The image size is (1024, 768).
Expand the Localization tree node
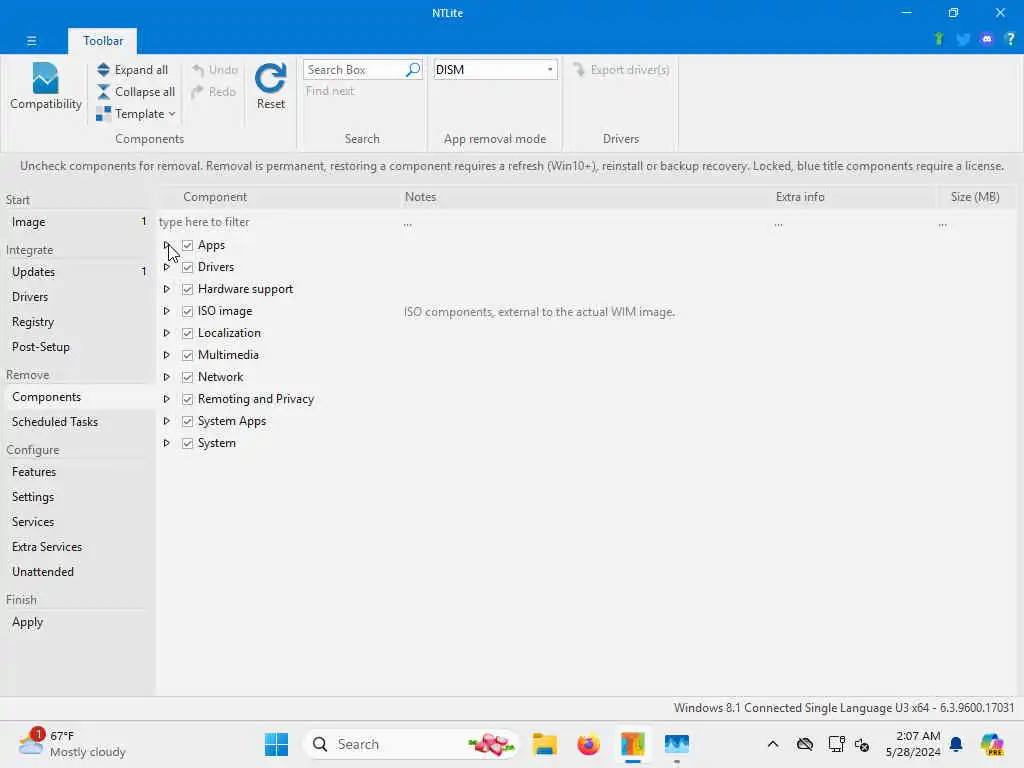tap(167, 333)
